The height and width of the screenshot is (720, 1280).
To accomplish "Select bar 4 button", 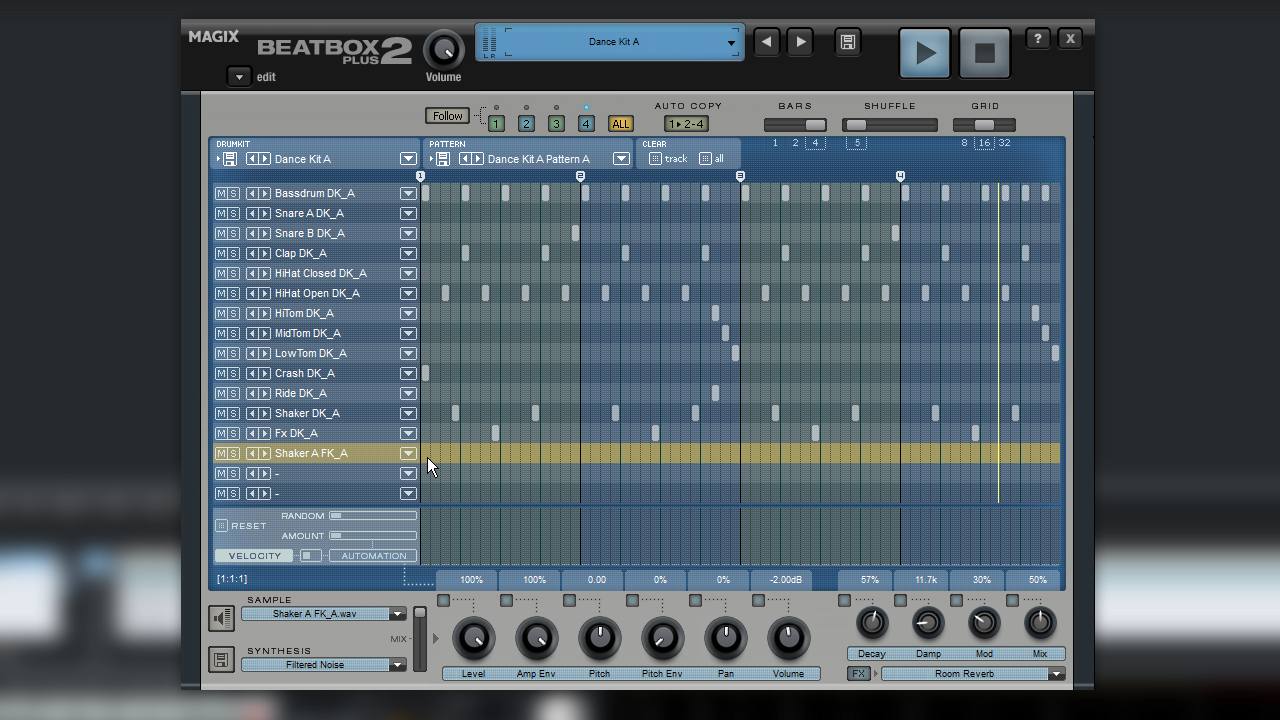I will point(586,124).
